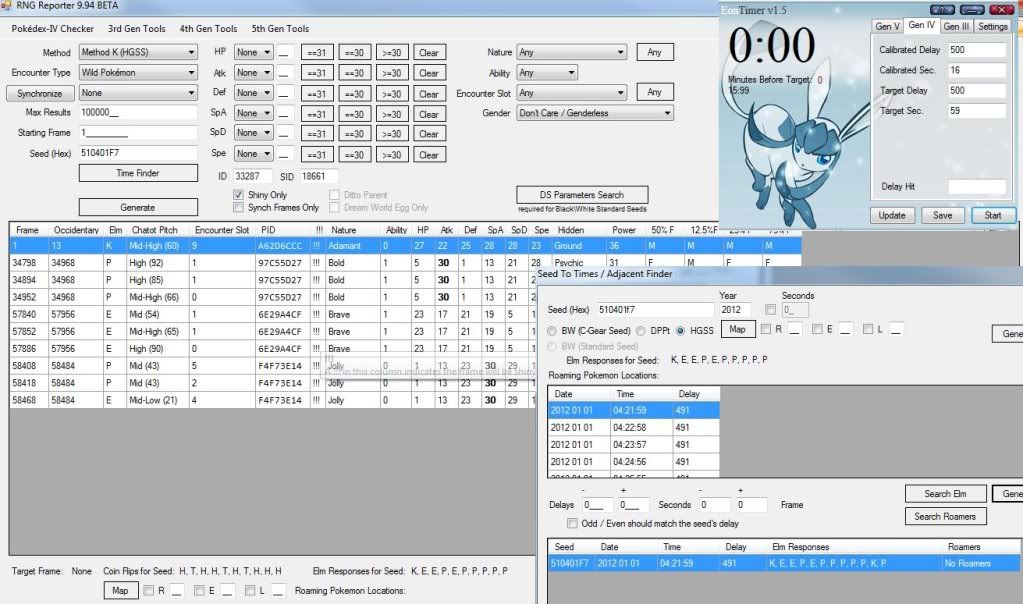Expand the Atk comparison dropdown
1023x604 pixels.
tap(254, 72)
